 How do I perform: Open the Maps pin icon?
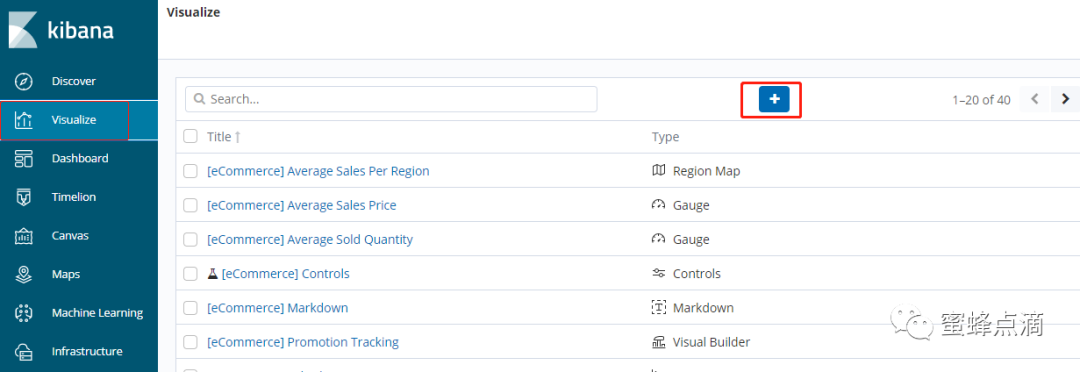click(23, 274)
